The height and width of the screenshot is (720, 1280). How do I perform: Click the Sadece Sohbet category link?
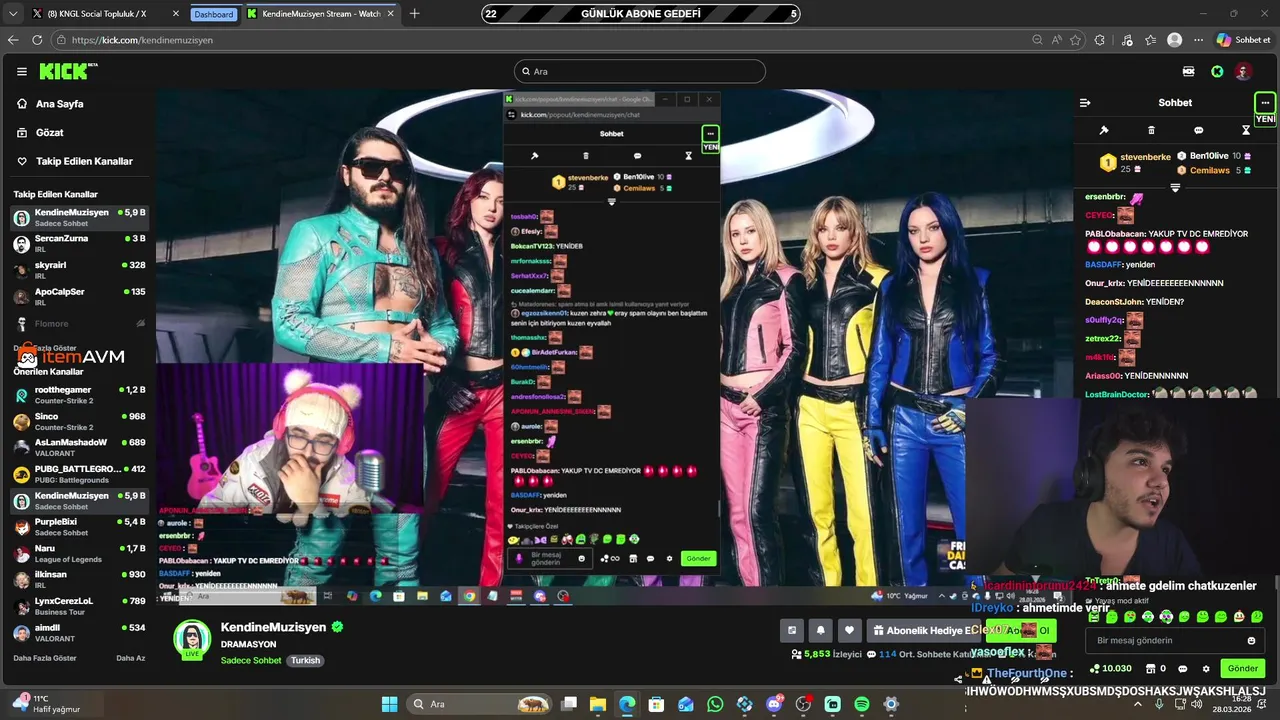pyautogui.click(x=251, y=660)
